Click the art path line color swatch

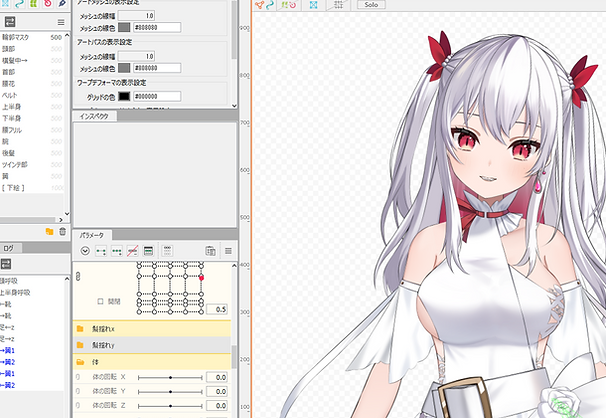(124, 68)
